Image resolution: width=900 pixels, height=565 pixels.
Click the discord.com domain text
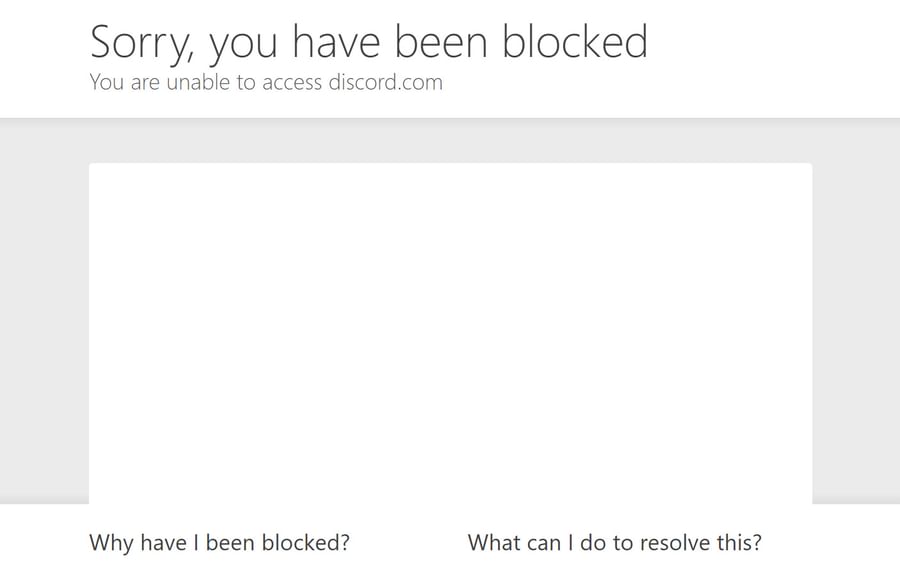[386, 82]
